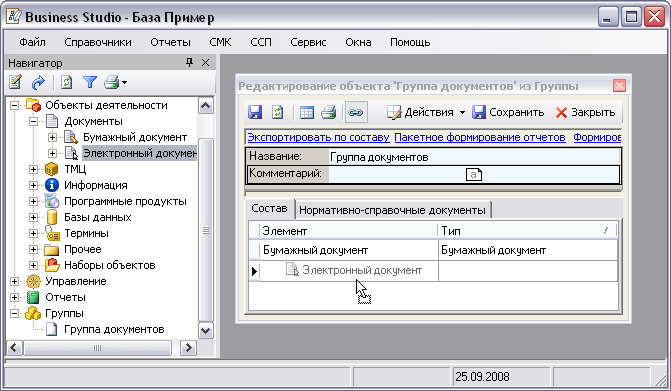Screen dimensions: 671x391
Task: Click the row selector arrow of Электронный документ
Action: tap(254, 271)
